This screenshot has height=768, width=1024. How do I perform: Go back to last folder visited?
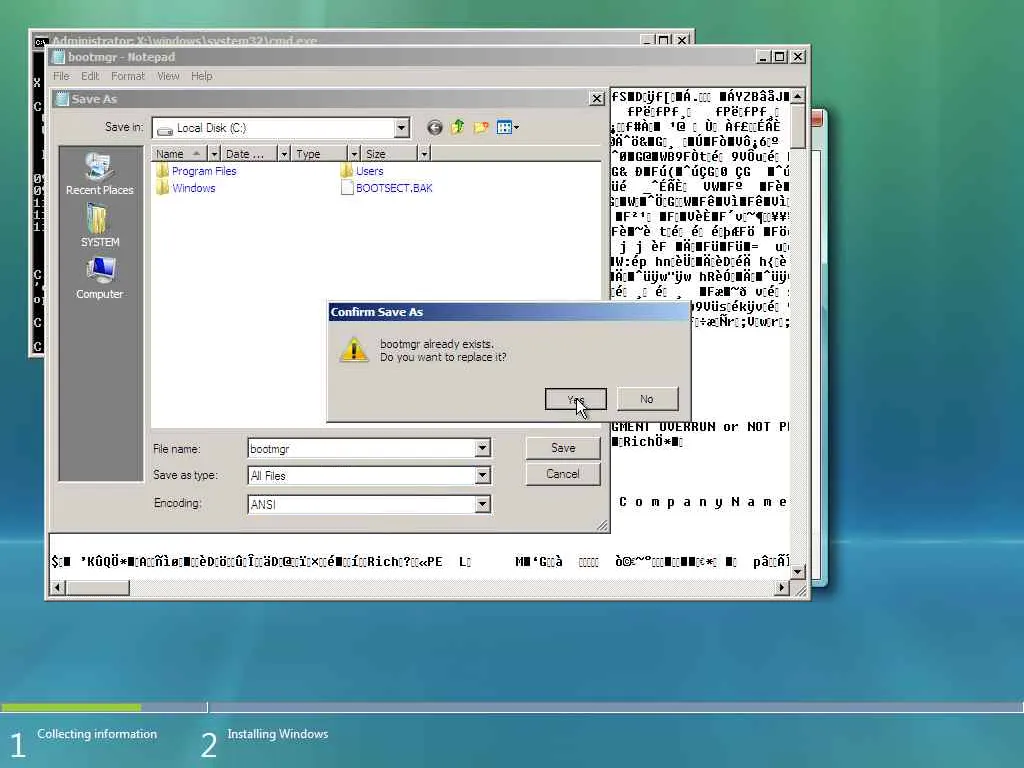click(x=434, y=128)
